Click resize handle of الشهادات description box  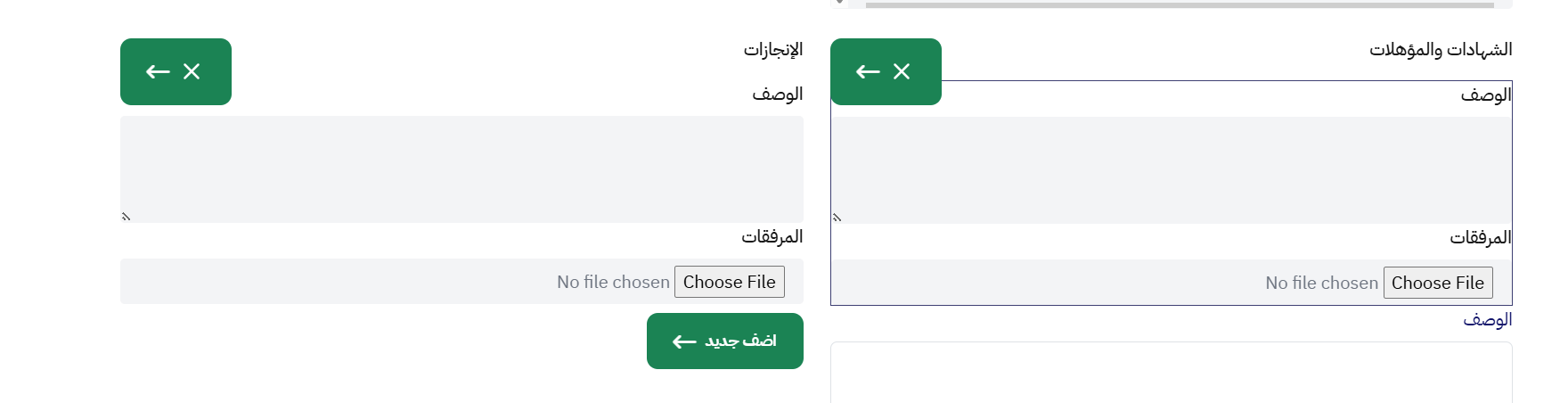[837, 218]
